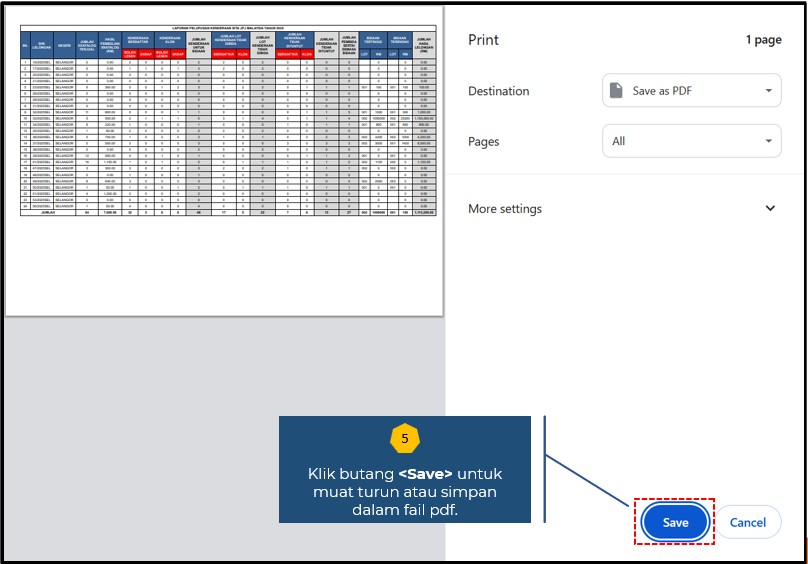The height and width of the screenshot is (564, 808).
Task: Click the Pages label
Action: tap(485, 141)
